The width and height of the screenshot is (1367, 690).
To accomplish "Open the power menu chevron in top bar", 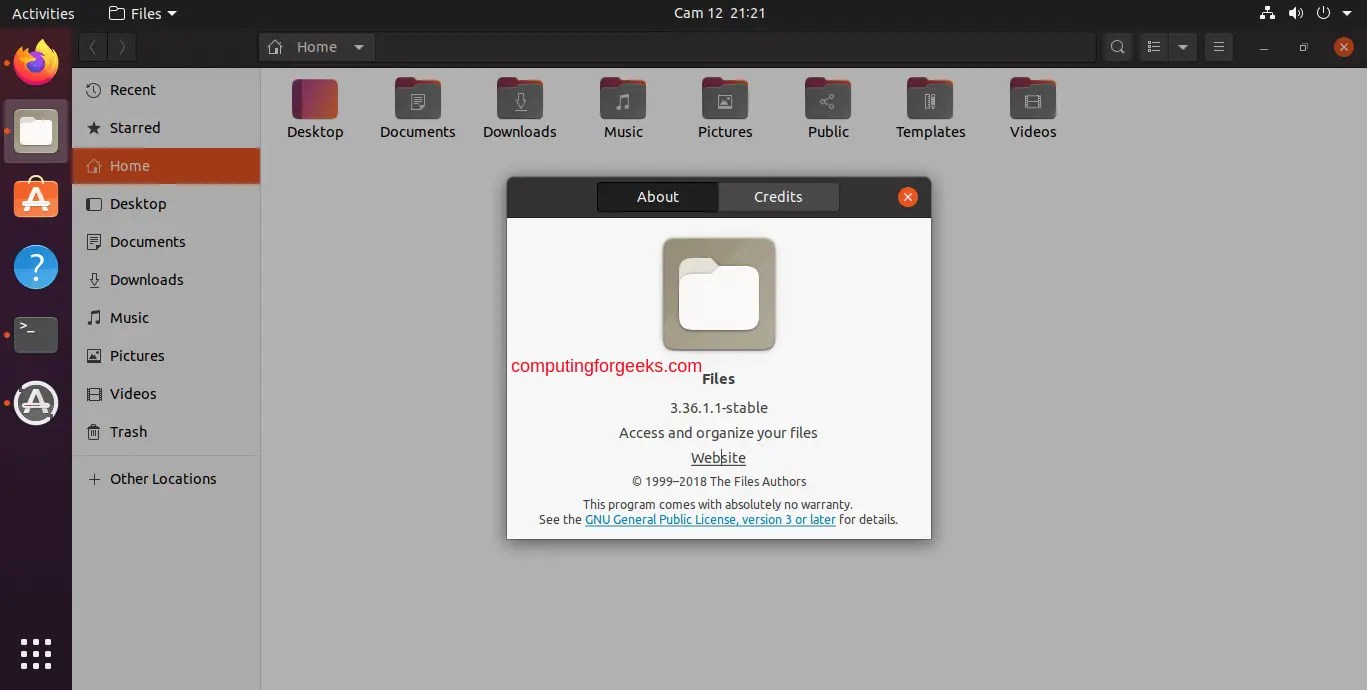I will click(1345, 13).
